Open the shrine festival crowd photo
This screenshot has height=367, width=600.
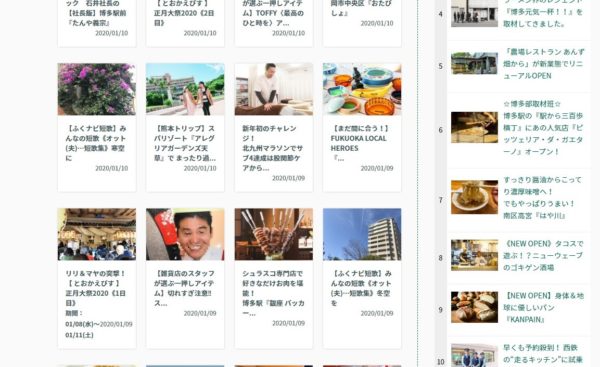(x=96, y=234)
